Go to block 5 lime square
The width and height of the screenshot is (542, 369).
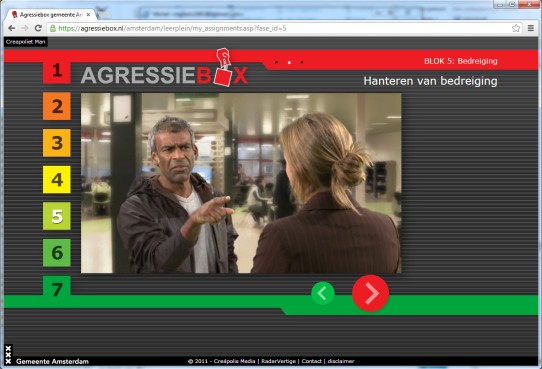pyautogui.click(x=57, y=216)
